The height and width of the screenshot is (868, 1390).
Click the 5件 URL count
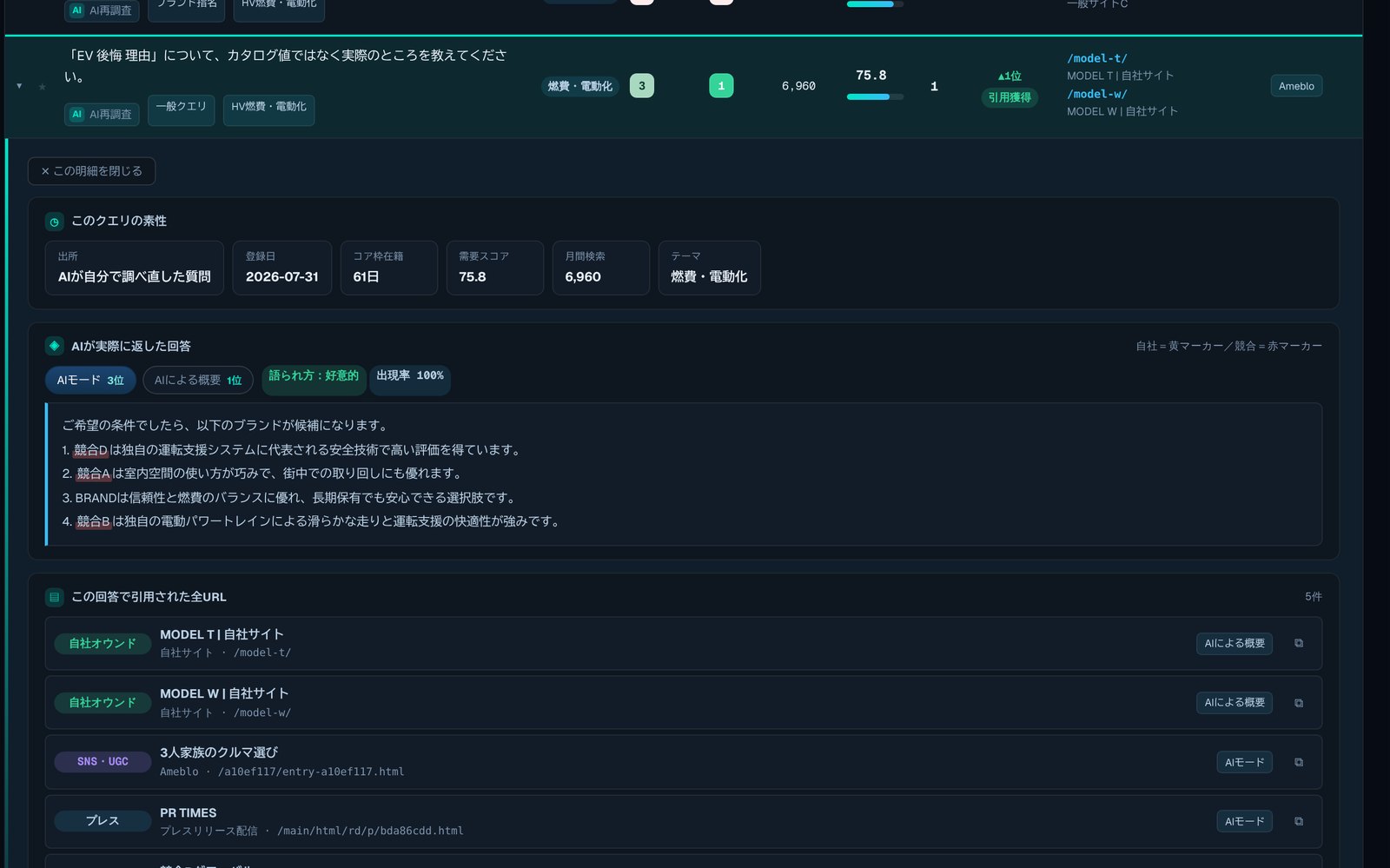pyautogui.click(x=1314, y=597)
